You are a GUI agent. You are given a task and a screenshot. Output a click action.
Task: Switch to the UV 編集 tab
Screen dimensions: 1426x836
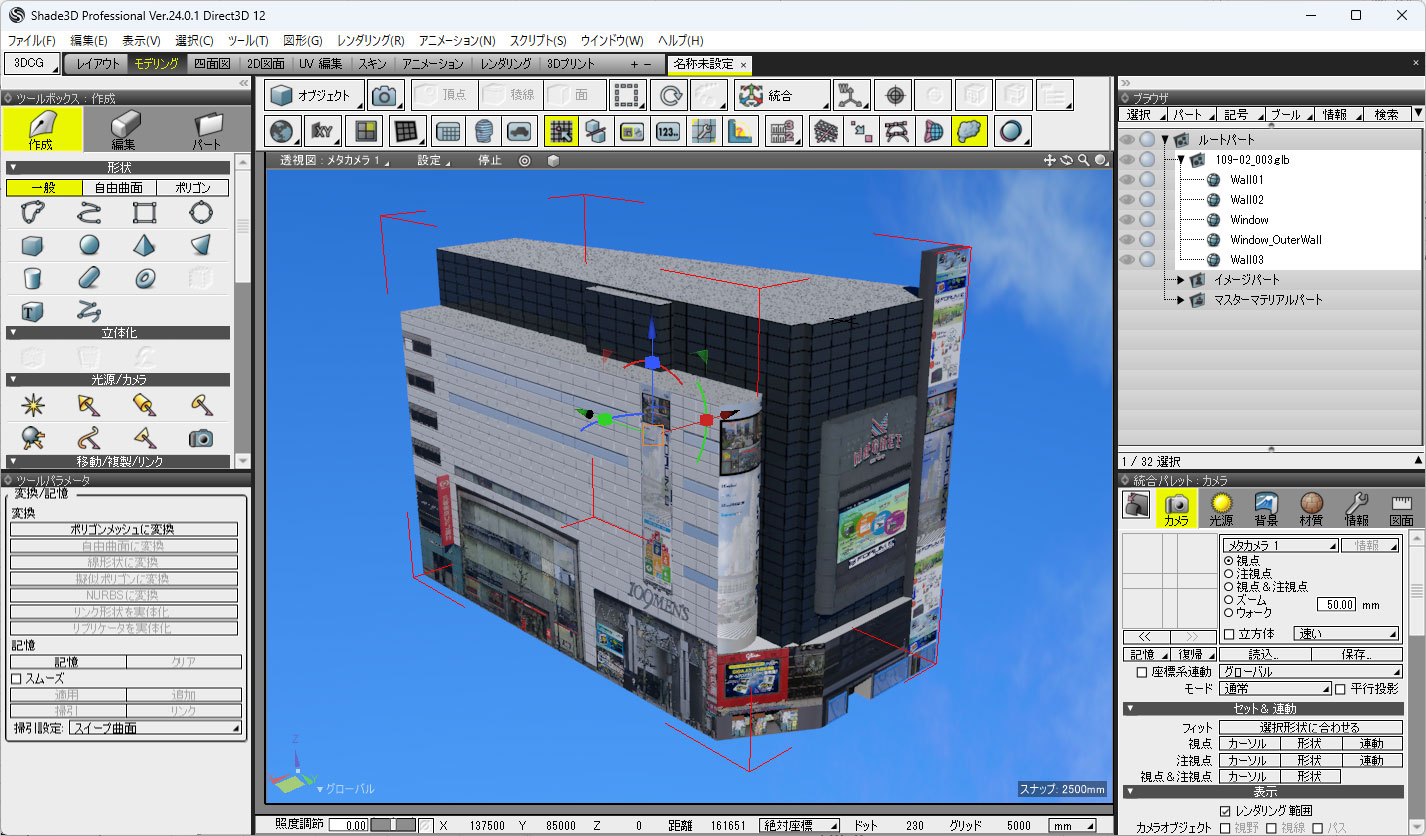pos(320,64)
